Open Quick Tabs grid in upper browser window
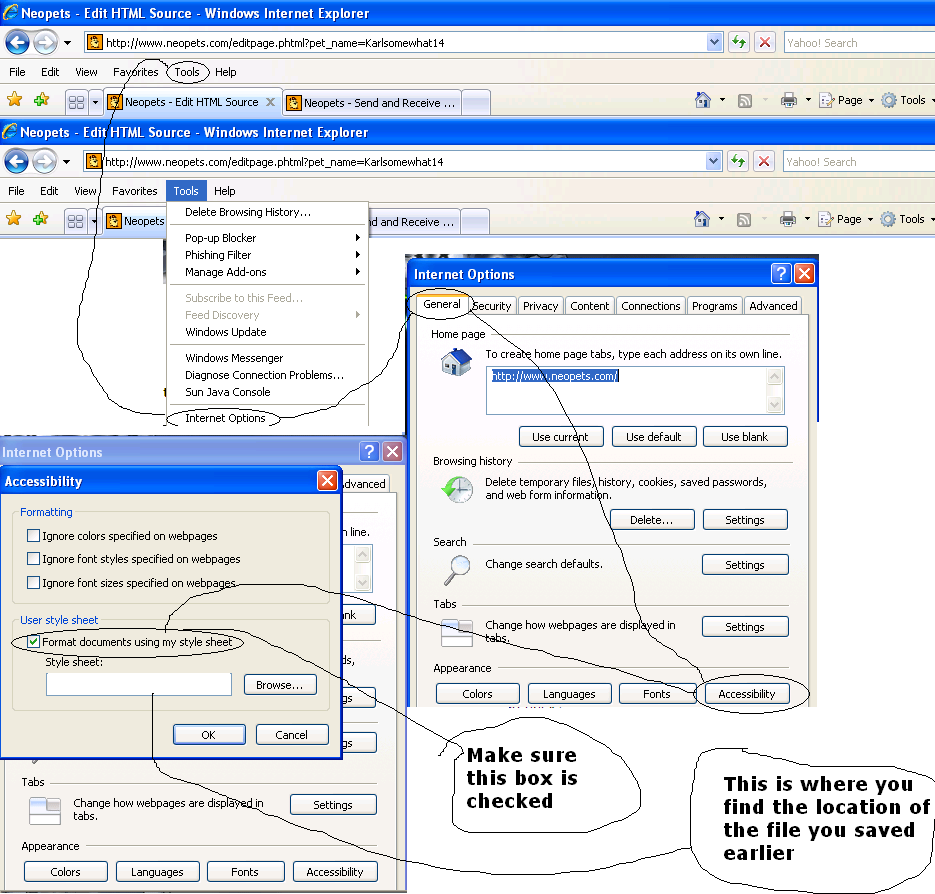Viewport: 935px width, 894px height. tap(76, 103)
